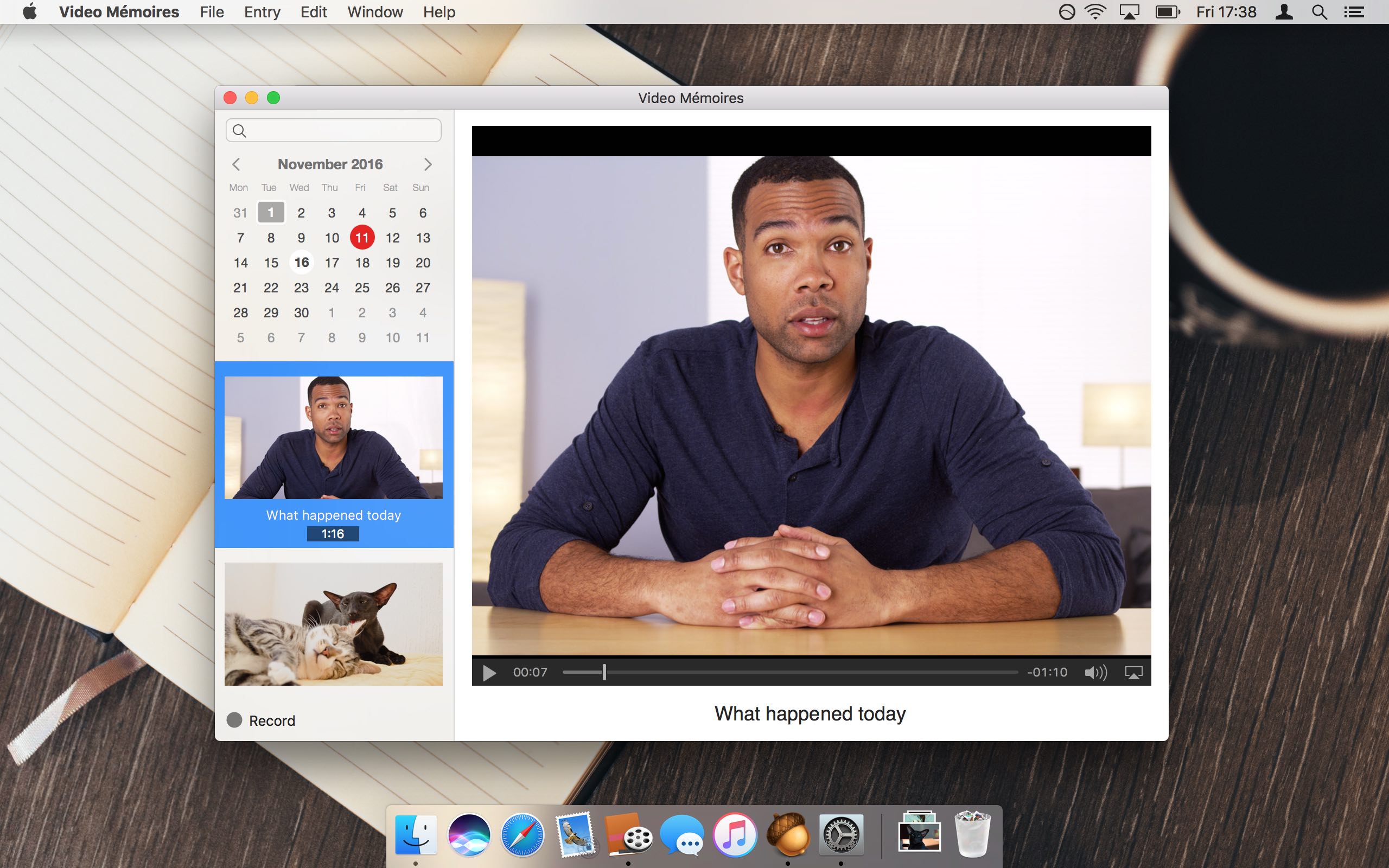Select November 11 on the calendar

pos(362,237)
